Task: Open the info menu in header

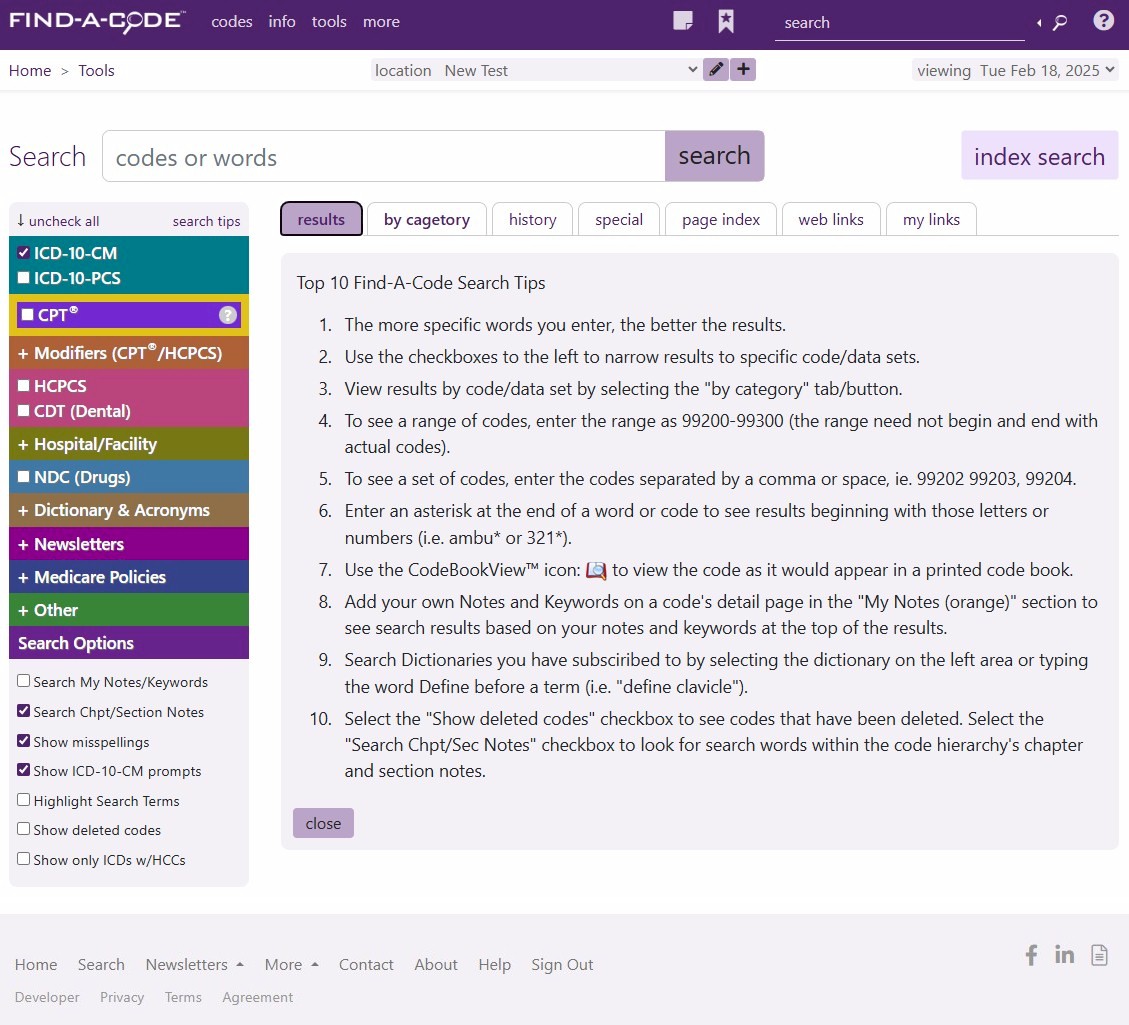Action: pos(282,22)
